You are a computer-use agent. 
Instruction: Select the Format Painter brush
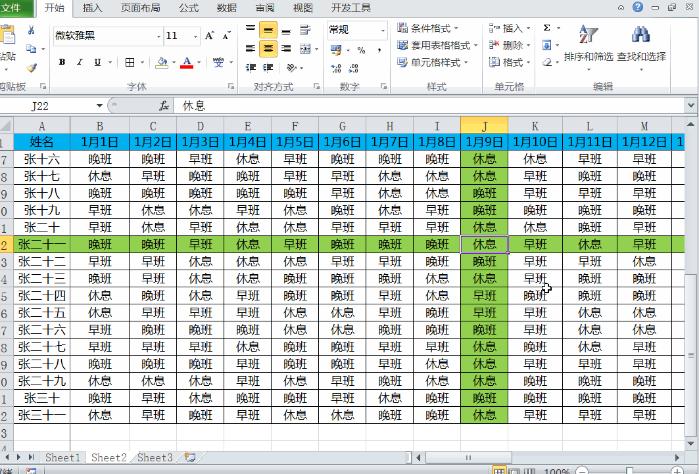pos(31,68)
